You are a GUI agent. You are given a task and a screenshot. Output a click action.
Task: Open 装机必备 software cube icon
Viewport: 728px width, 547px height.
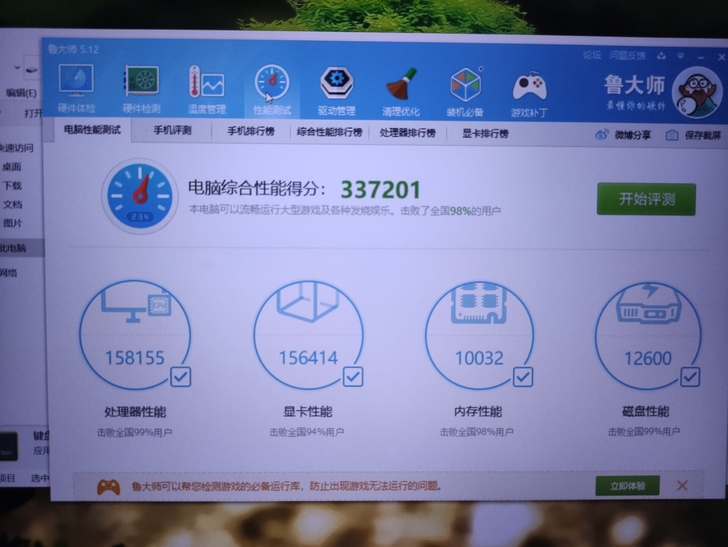(465, 92)
